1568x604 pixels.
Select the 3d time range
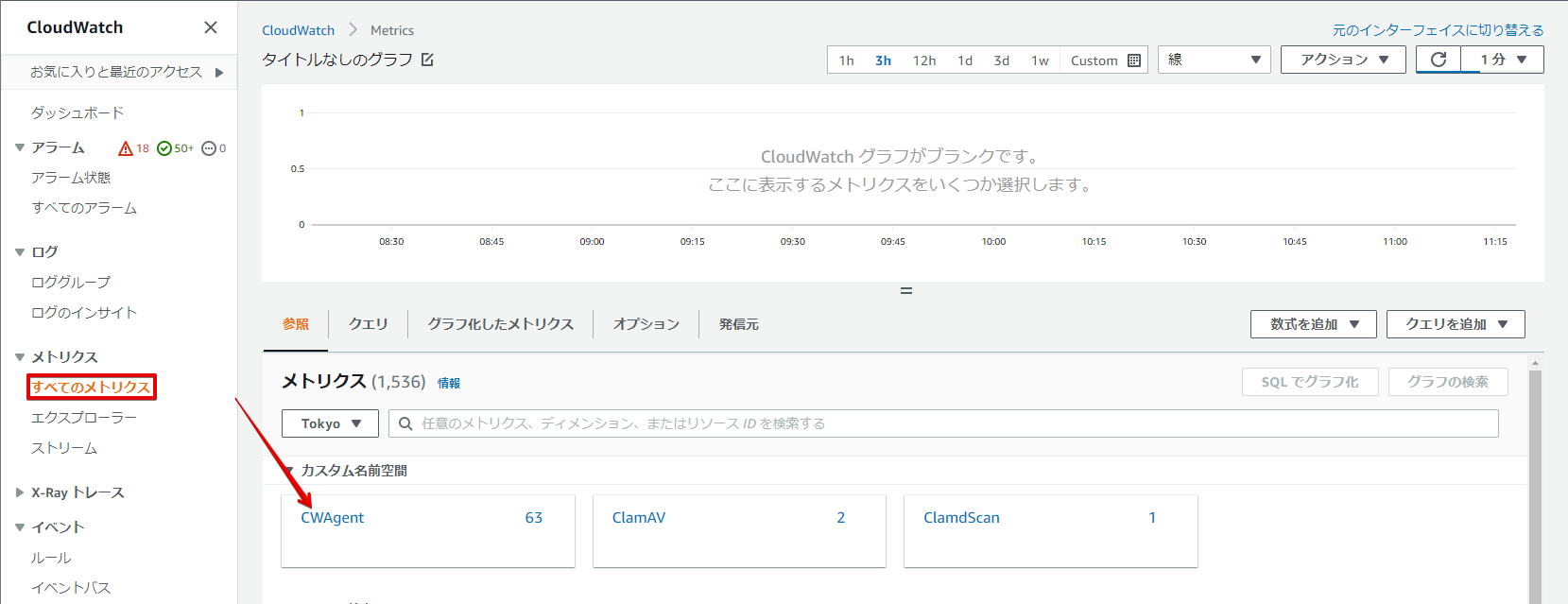click(1002, 60)
